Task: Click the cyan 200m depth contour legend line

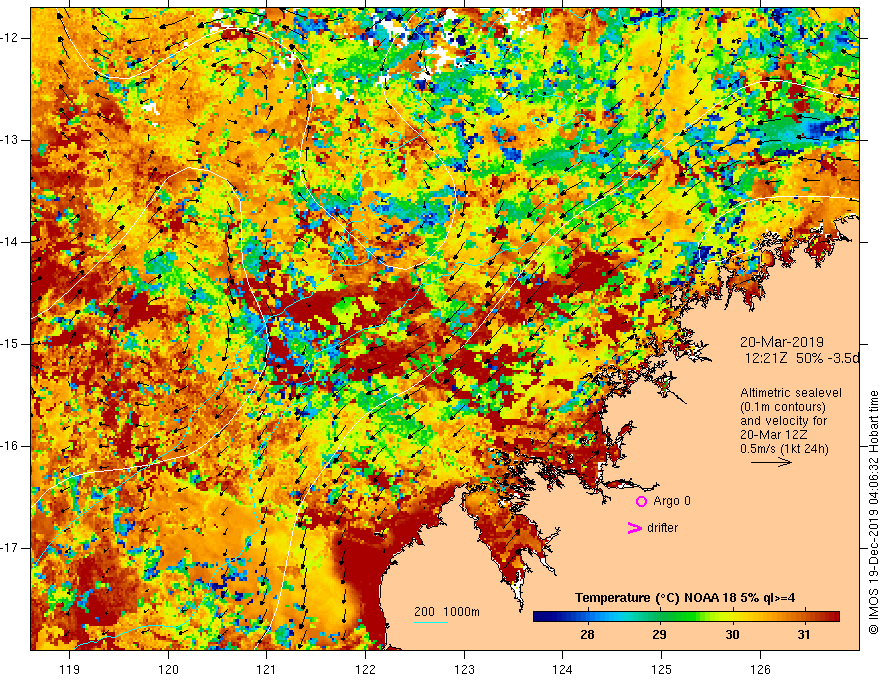Action: 430,622
